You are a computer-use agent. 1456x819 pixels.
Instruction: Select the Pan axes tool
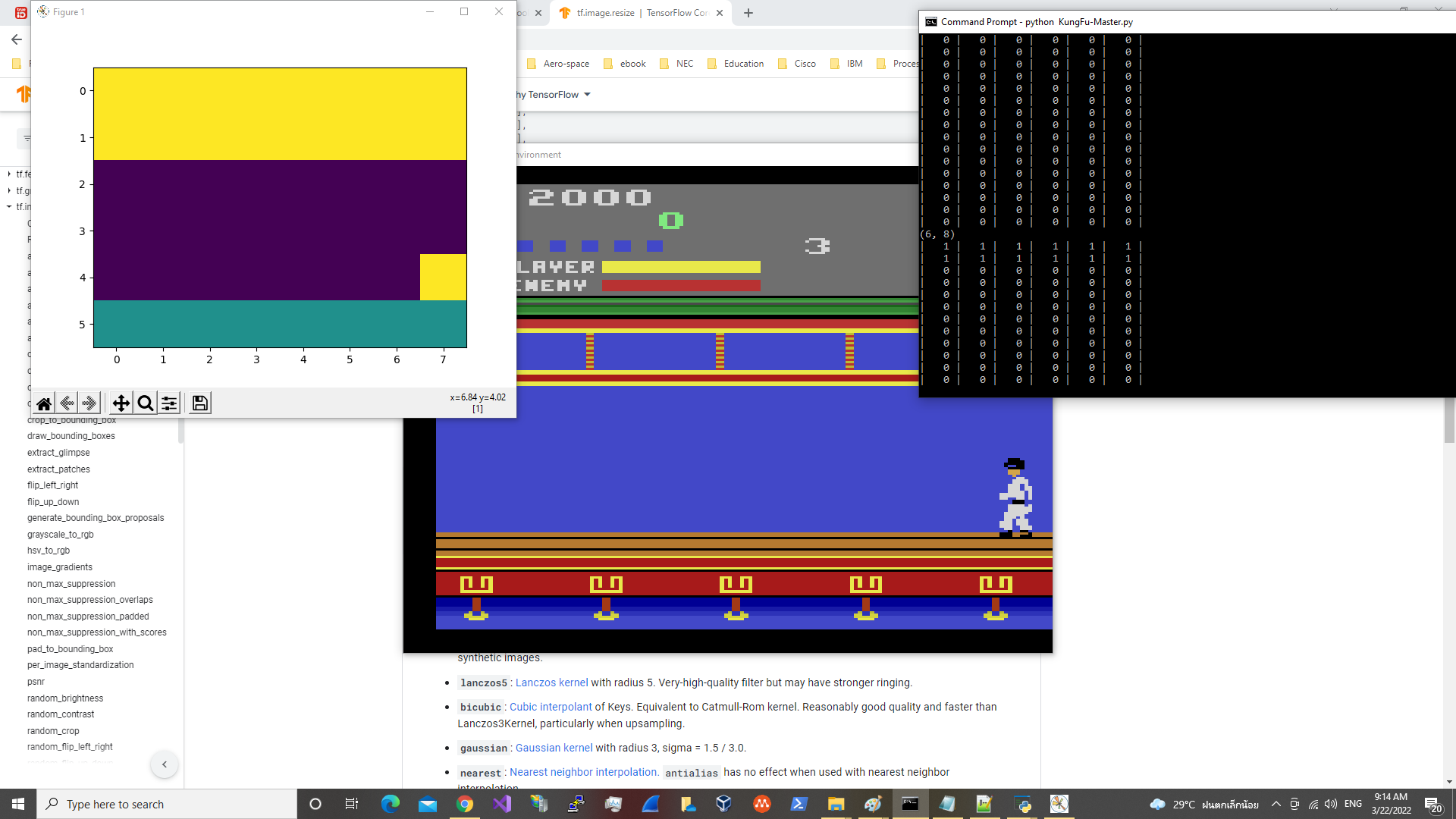coord(121,403)
